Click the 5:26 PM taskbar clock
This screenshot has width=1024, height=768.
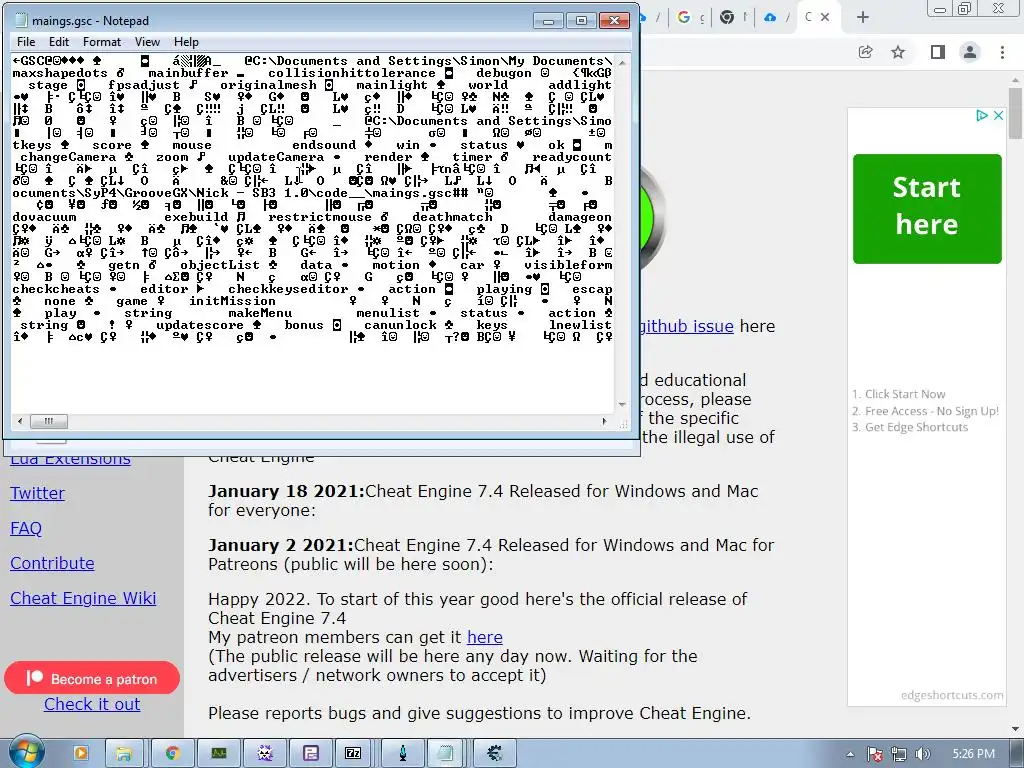pos(973,754)
